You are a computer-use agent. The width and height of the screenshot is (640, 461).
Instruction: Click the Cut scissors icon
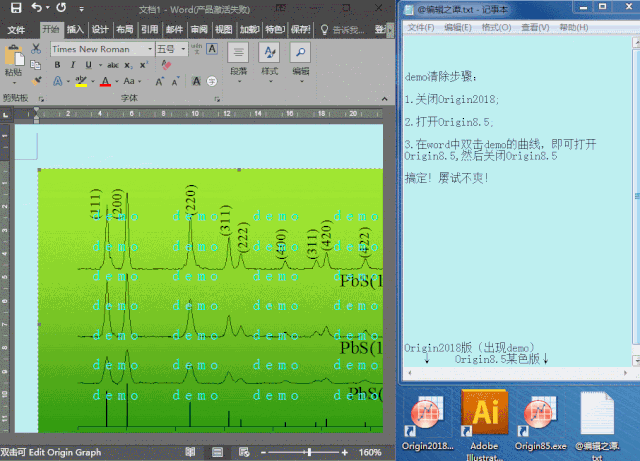36,49
